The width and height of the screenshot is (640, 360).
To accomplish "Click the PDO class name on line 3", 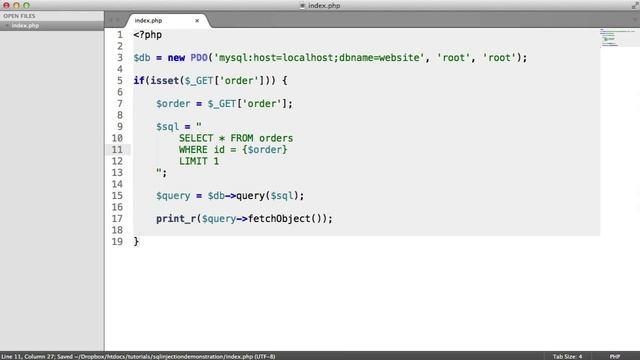I will (x=199, y=58).
